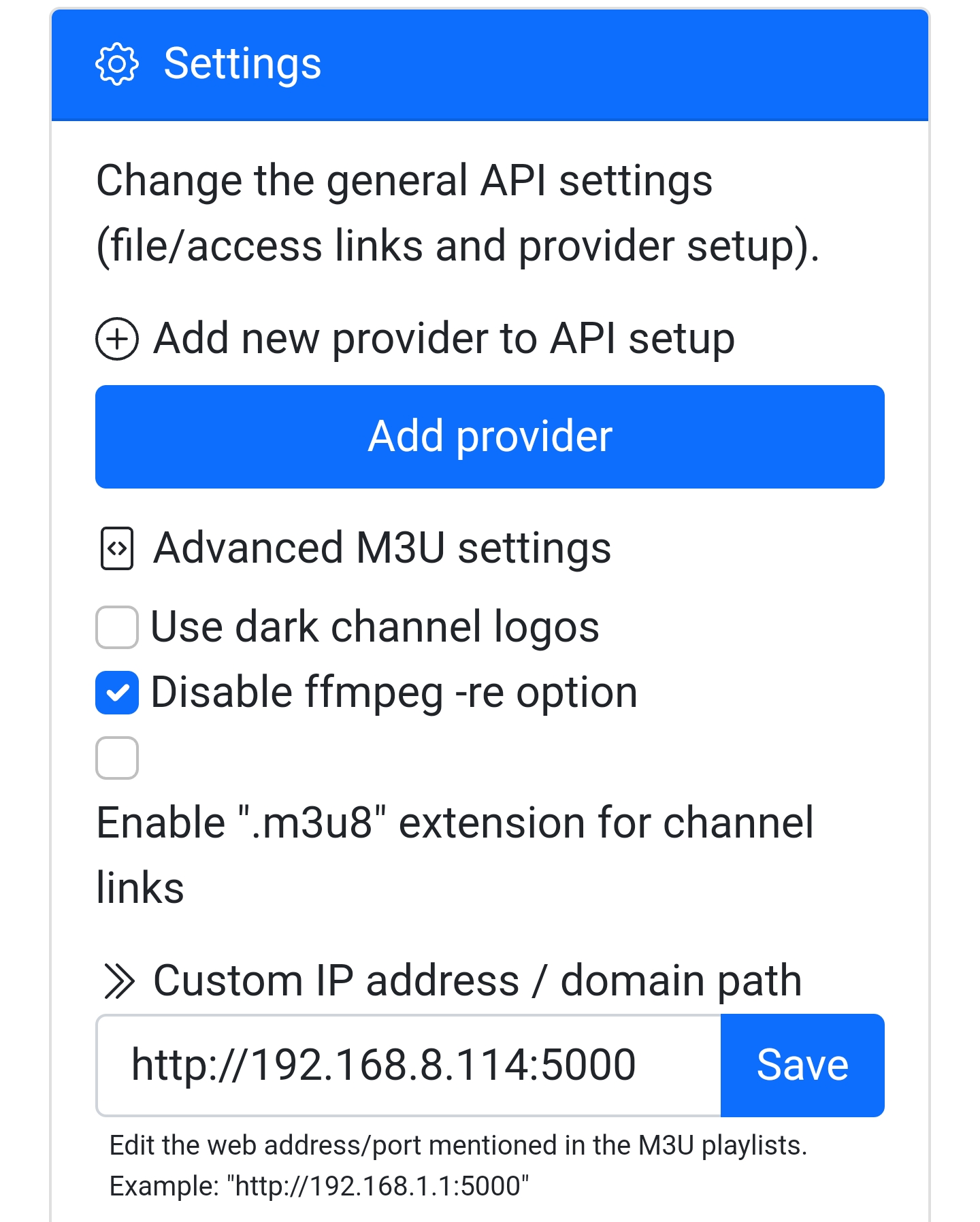The image size is (980, 1222).
Task: Click the plus-circle icon beside Add new provider
Action: tap(117, 339)
